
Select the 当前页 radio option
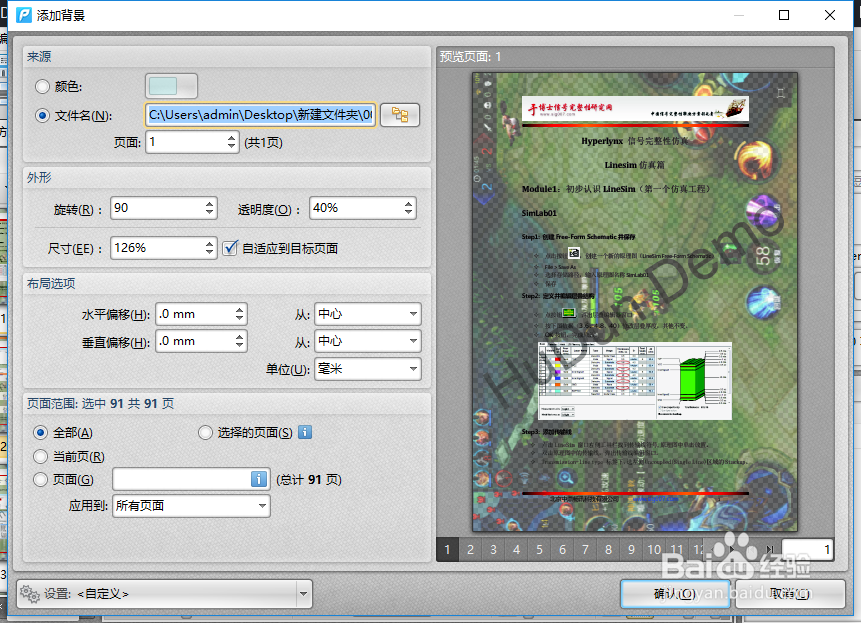point(40,456)
